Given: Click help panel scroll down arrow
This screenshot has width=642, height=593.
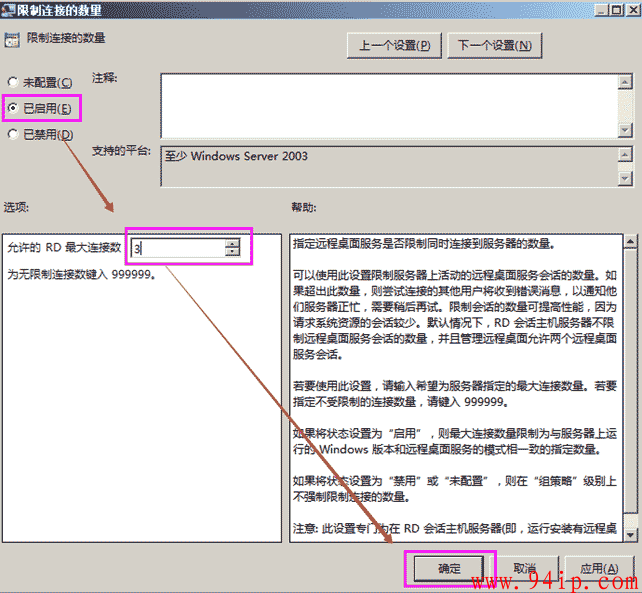Looking at the screenshot, I should [x=631, y=534].
